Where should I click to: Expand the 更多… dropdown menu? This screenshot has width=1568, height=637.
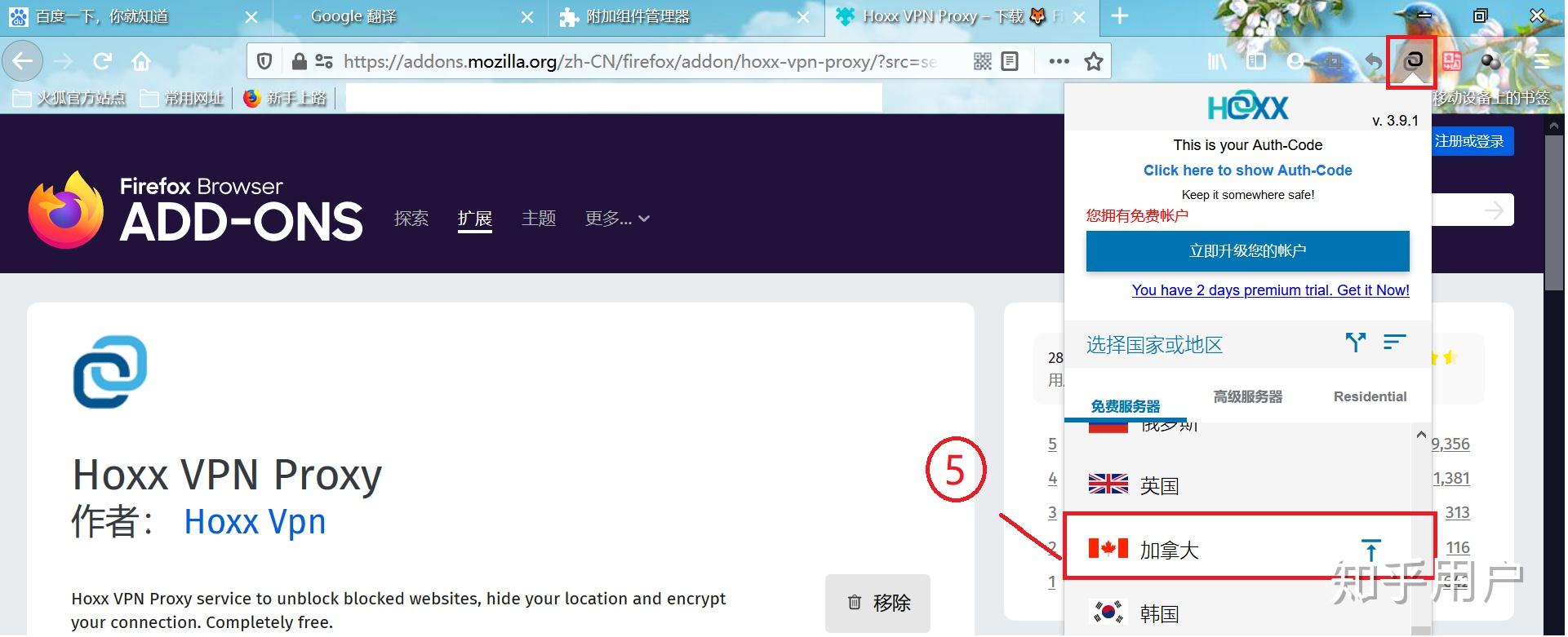617,219
